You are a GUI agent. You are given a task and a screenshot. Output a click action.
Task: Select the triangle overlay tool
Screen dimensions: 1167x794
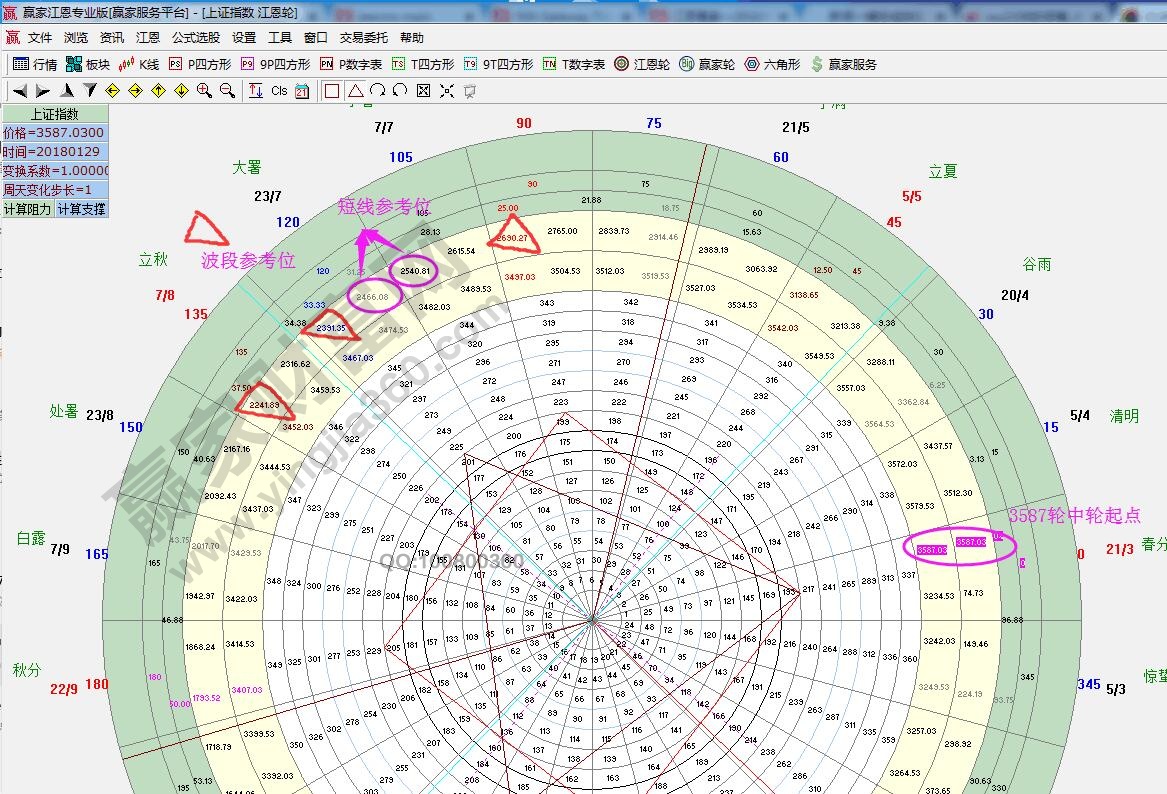(355, 91)
